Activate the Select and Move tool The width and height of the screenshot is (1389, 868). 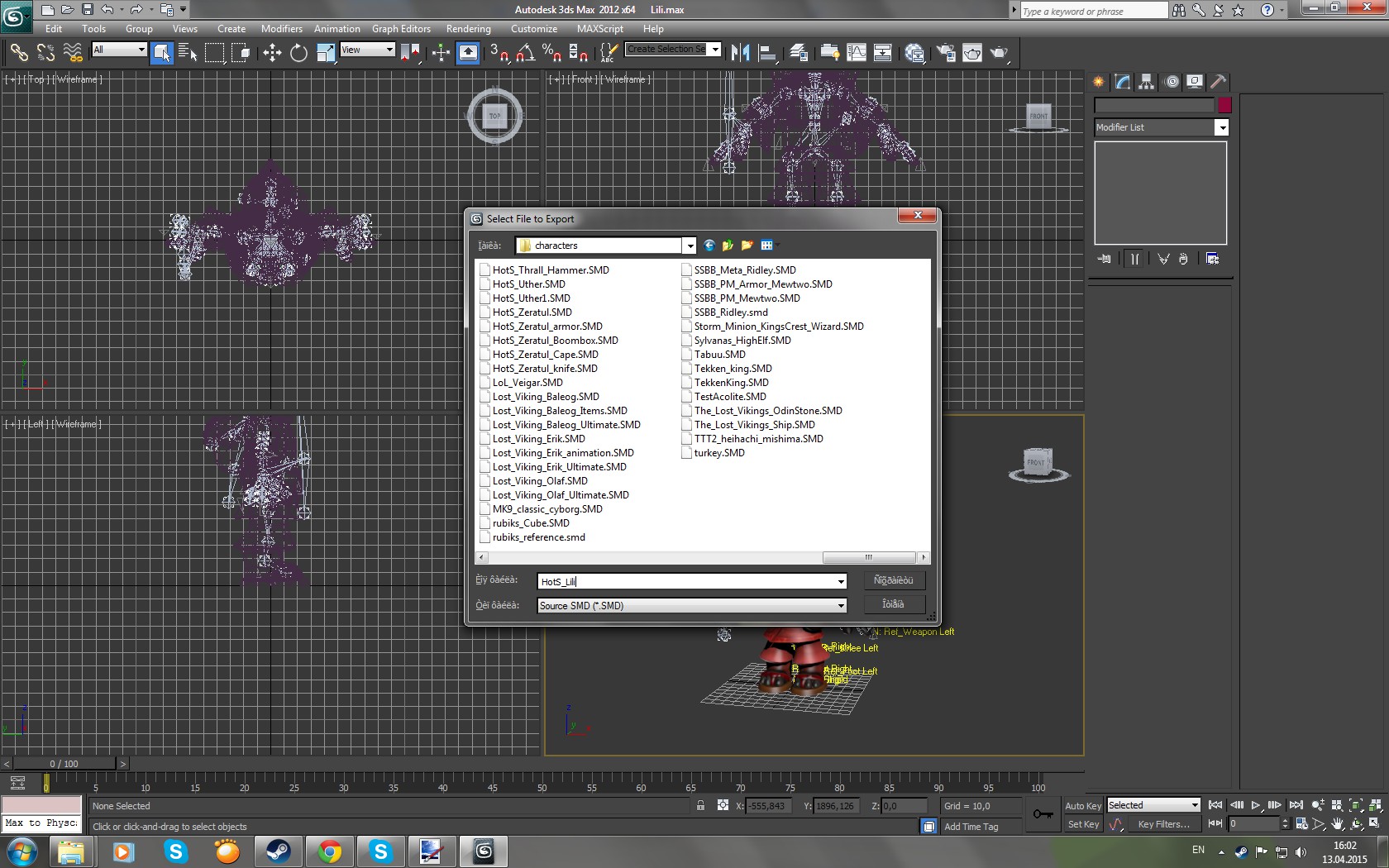tap(272, 53)
